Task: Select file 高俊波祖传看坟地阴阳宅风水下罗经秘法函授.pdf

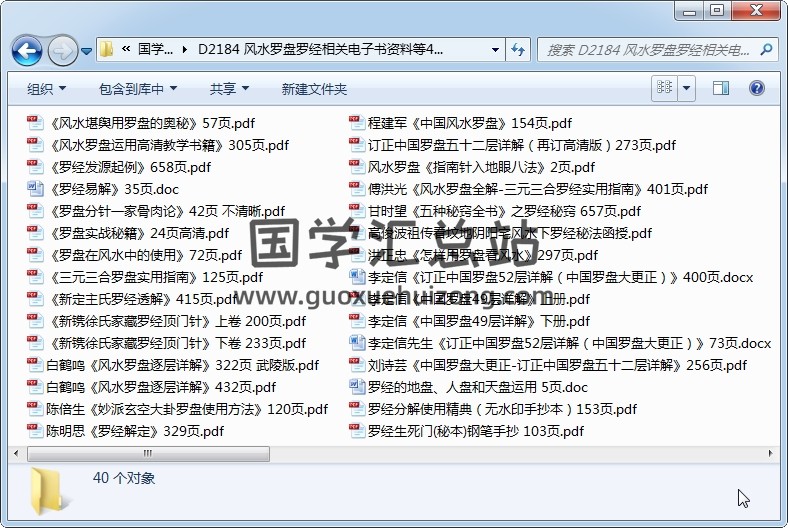Action: (500, 233)
